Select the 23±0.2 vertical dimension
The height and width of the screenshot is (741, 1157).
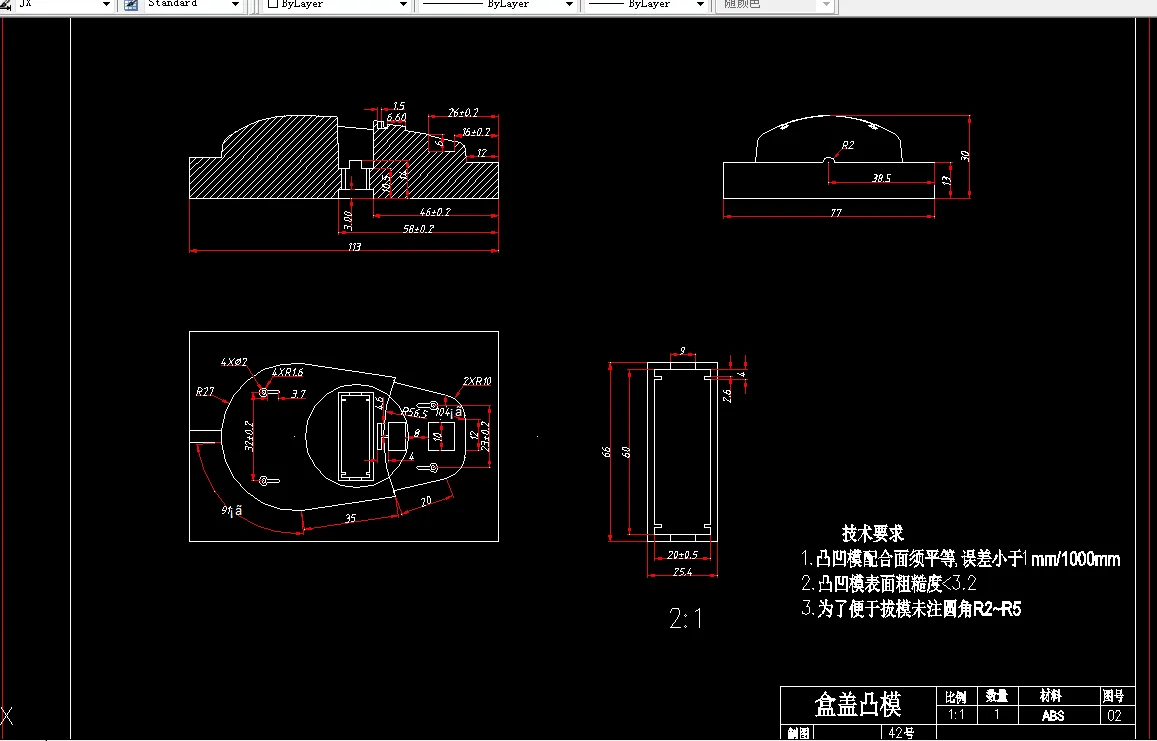coord(486,436)
